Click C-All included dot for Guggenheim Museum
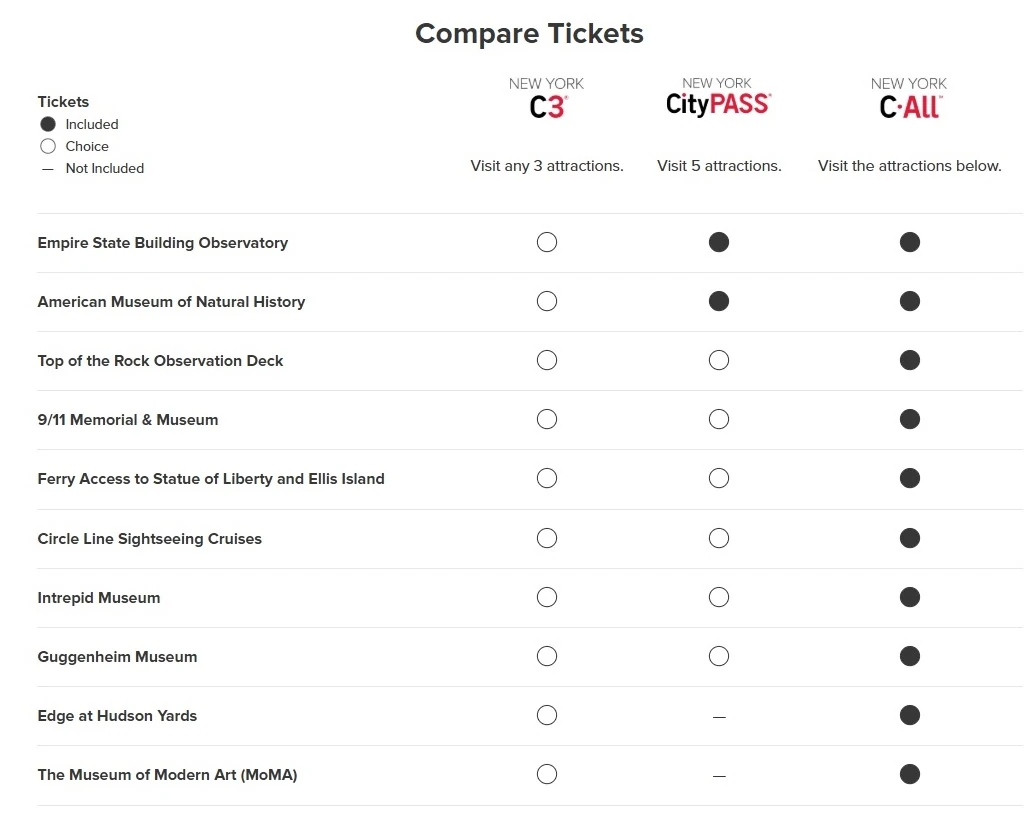The image size is (1024, 830). pyautogui.click(x=910, y=656)
